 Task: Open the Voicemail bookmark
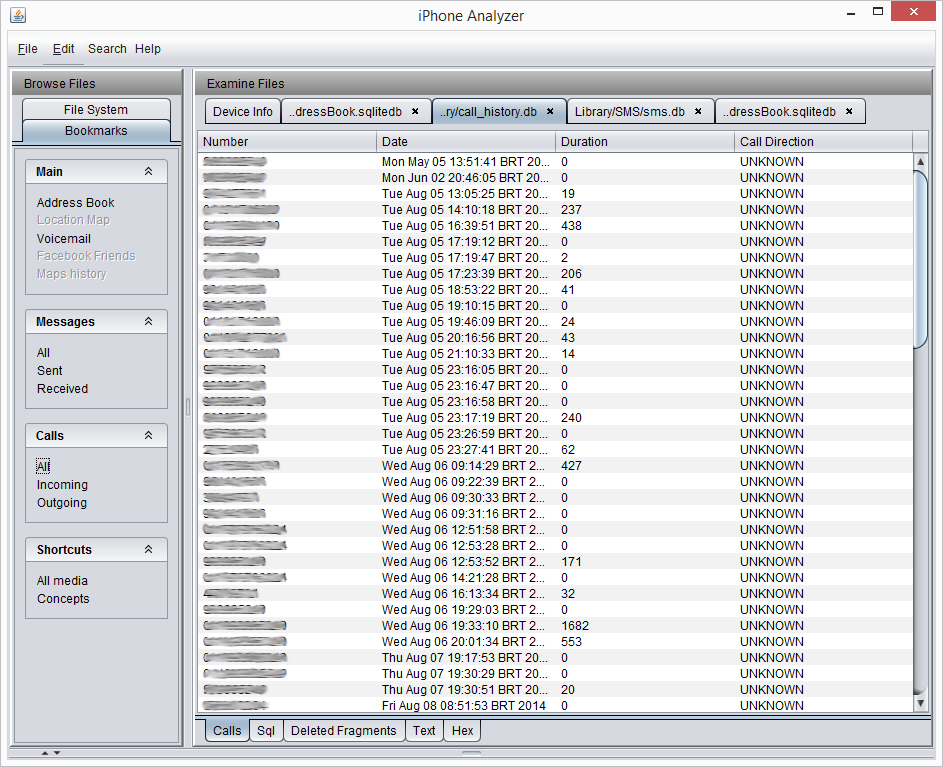(64, 239)
